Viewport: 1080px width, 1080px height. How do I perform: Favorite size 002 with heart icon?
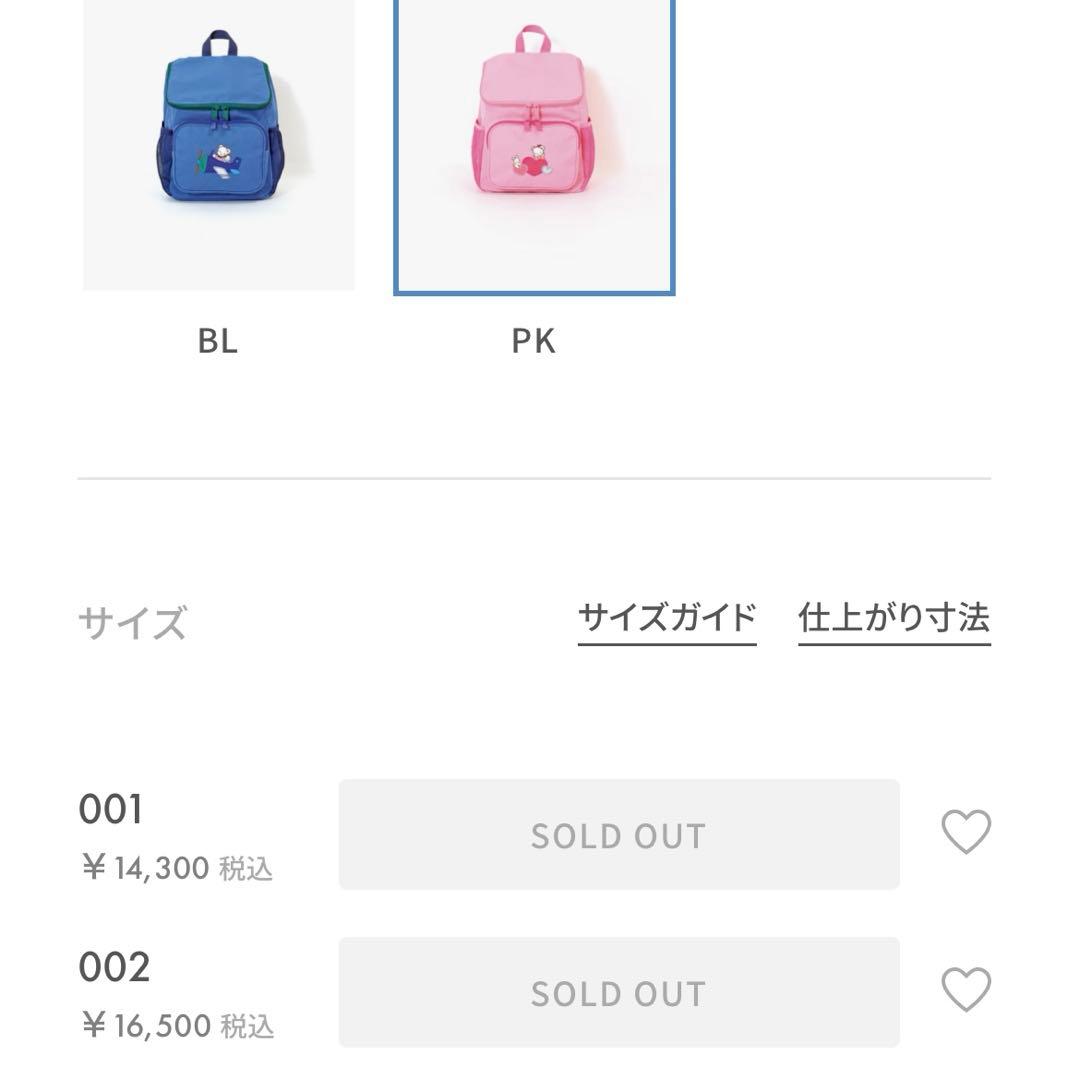tap(966, 990)
